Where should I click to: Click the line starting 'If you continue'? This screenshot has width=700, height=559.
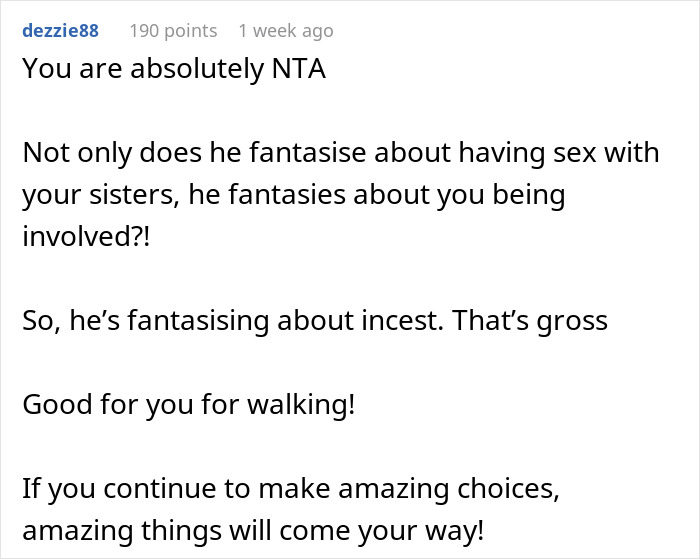(291, 488)
